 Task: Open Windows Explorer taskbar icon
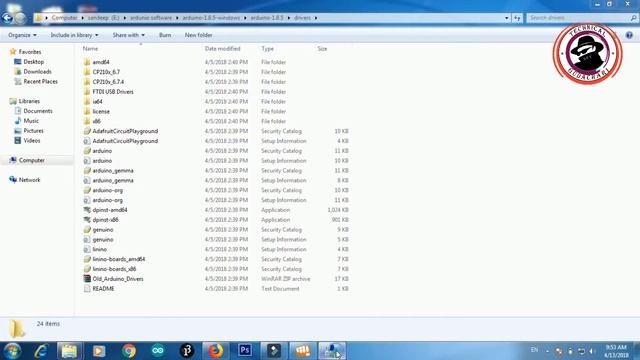coord(69,351)
